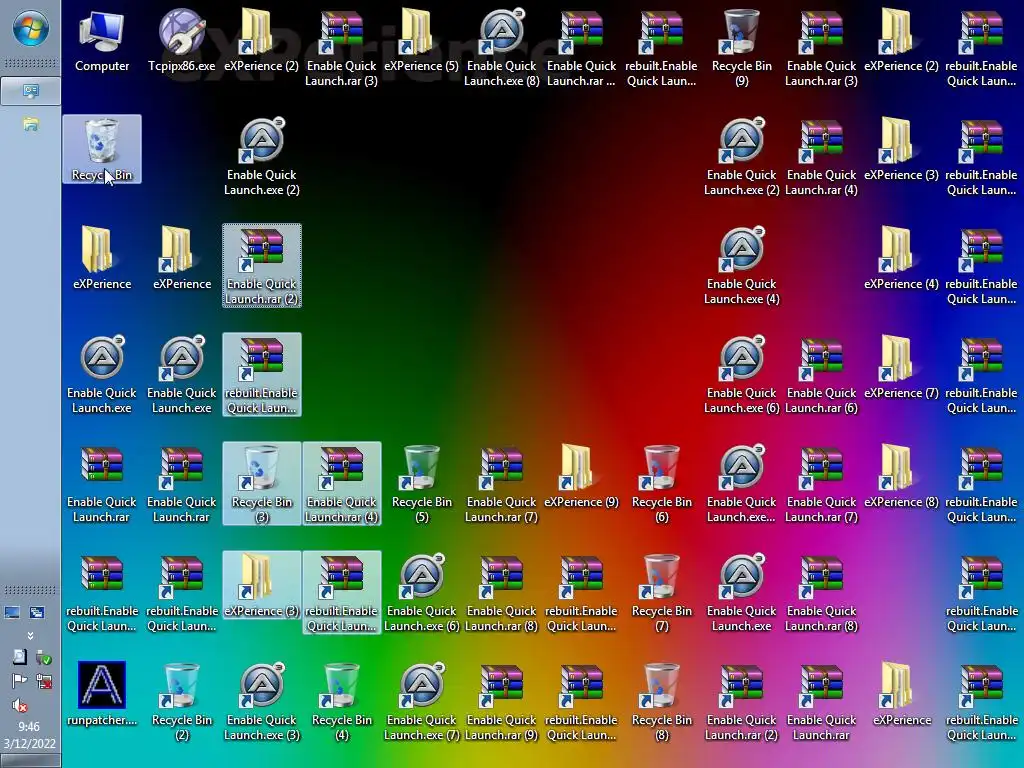Select the Recycle Bin (5) shortcut

click(x=421, y=483)
